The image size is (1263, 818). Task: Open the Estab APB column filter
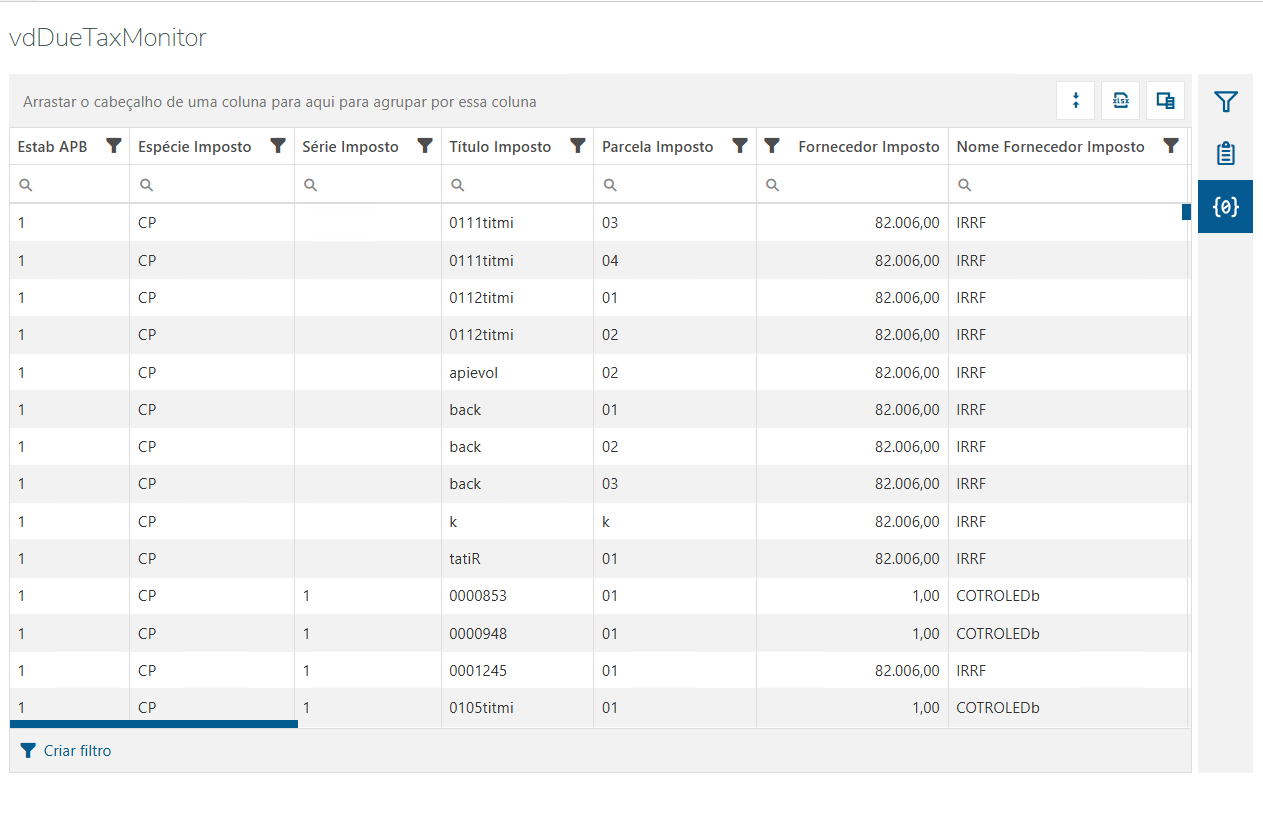(114, 146)
